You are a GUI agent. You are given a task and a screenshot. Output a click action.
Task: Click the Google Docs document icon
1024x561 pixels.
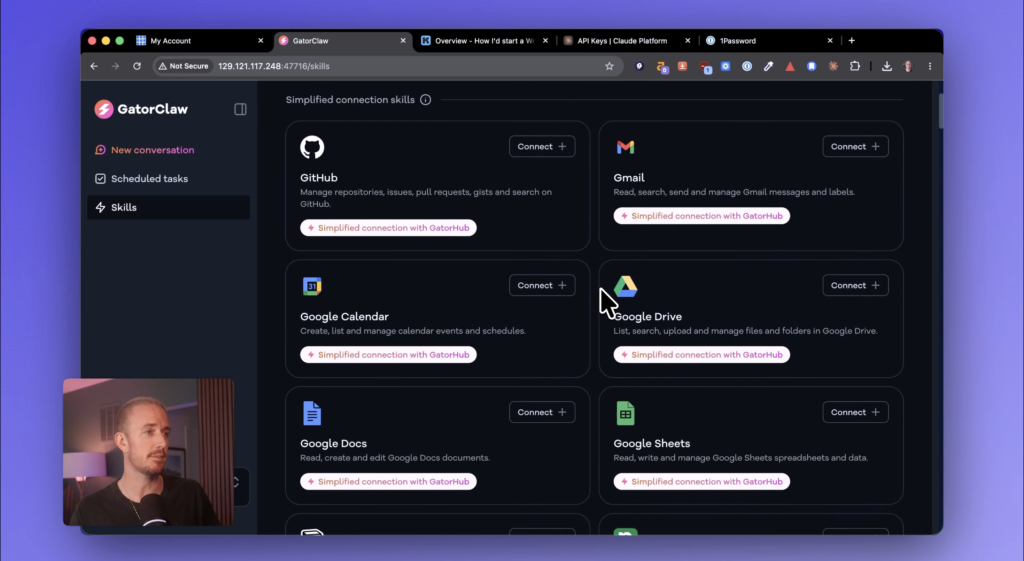tap(312, 413)
